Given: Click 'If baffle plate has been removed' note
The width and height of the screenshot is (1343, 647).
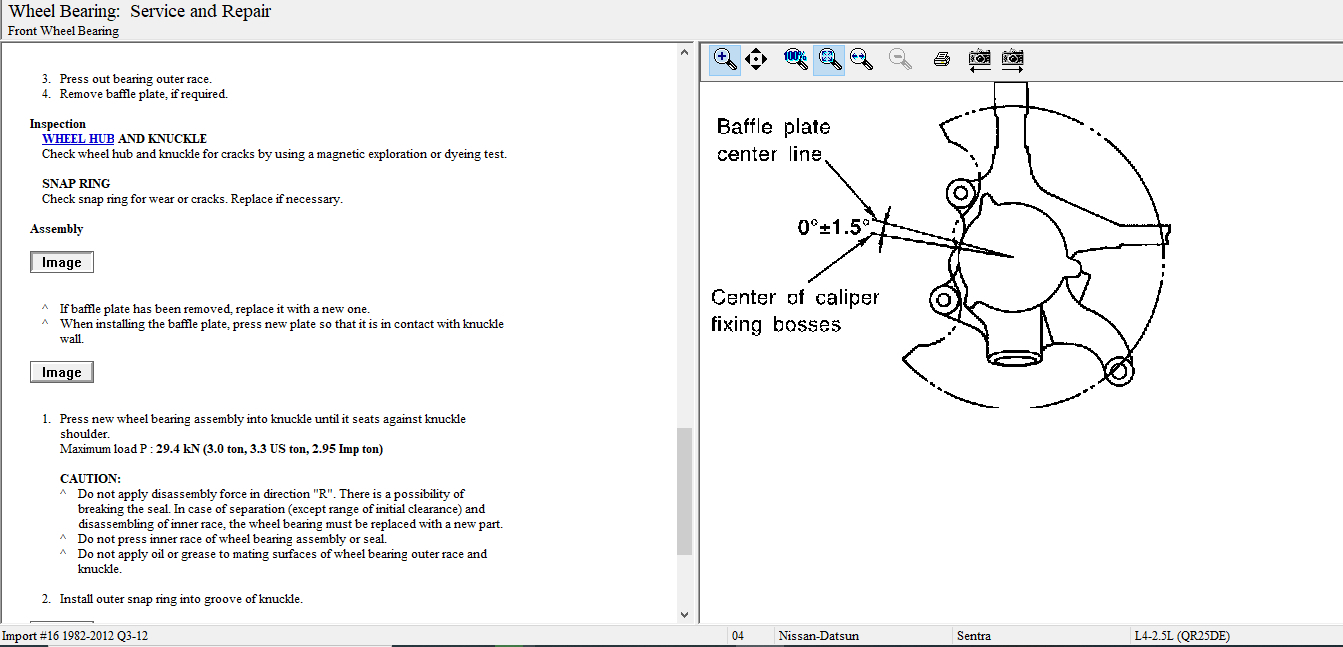Looking at the screenshot, I should (214, 309).
